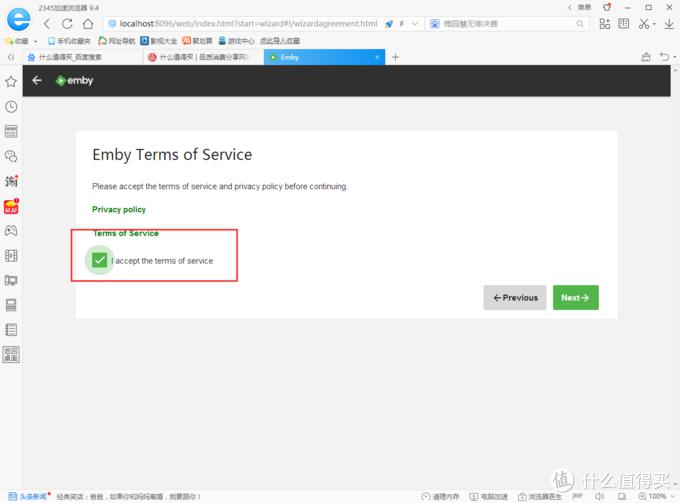Open the sidebar WeChat icon
Image resolution: width=680 pixels, height=503 pixels.
coord(11,156)
